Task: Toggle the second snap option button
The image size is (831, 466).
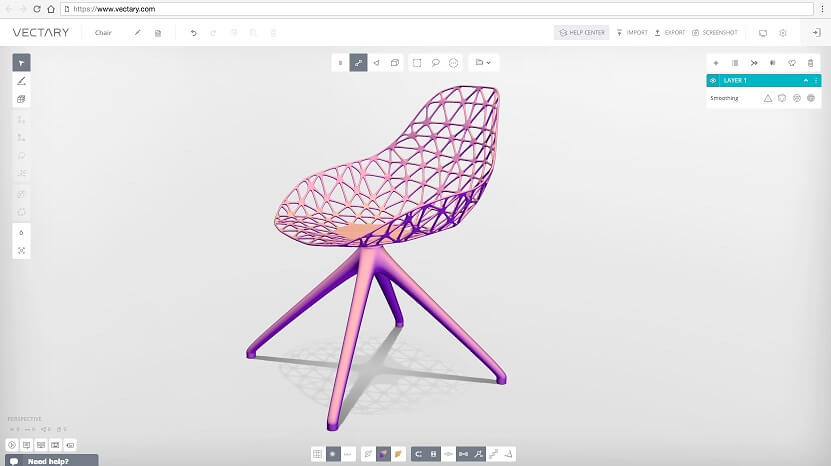Action: [x=433, y=454]
